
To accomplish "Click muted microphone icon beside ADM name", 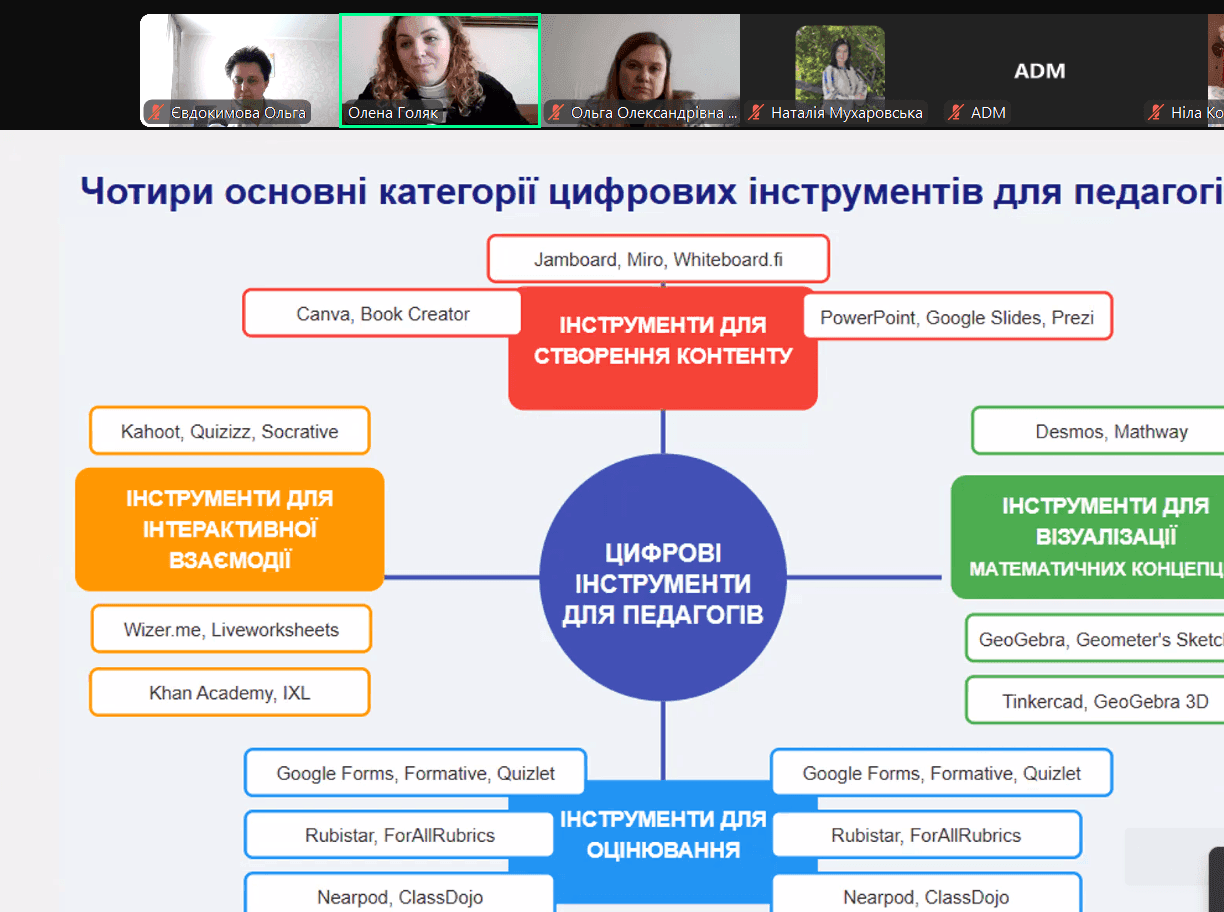I will point(957,113).
